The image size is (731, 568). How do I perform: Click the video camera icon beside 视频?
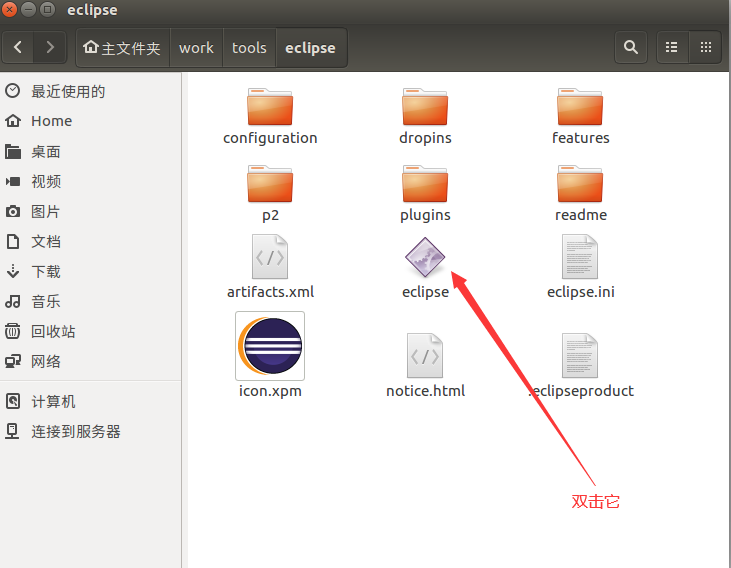pyautogui.click(x=13, y=181)
